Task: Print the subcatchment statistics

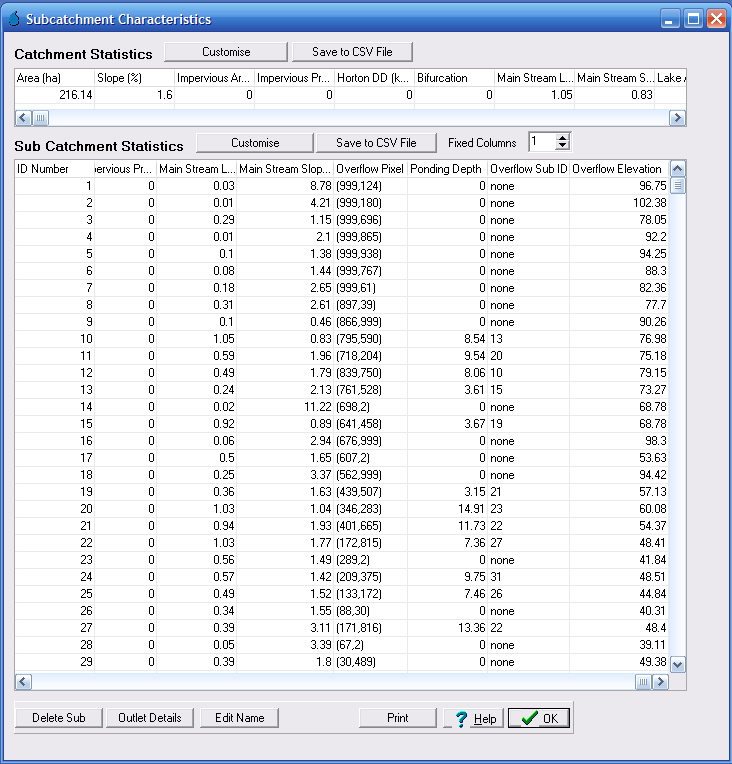Action: [x=397, y=718]
